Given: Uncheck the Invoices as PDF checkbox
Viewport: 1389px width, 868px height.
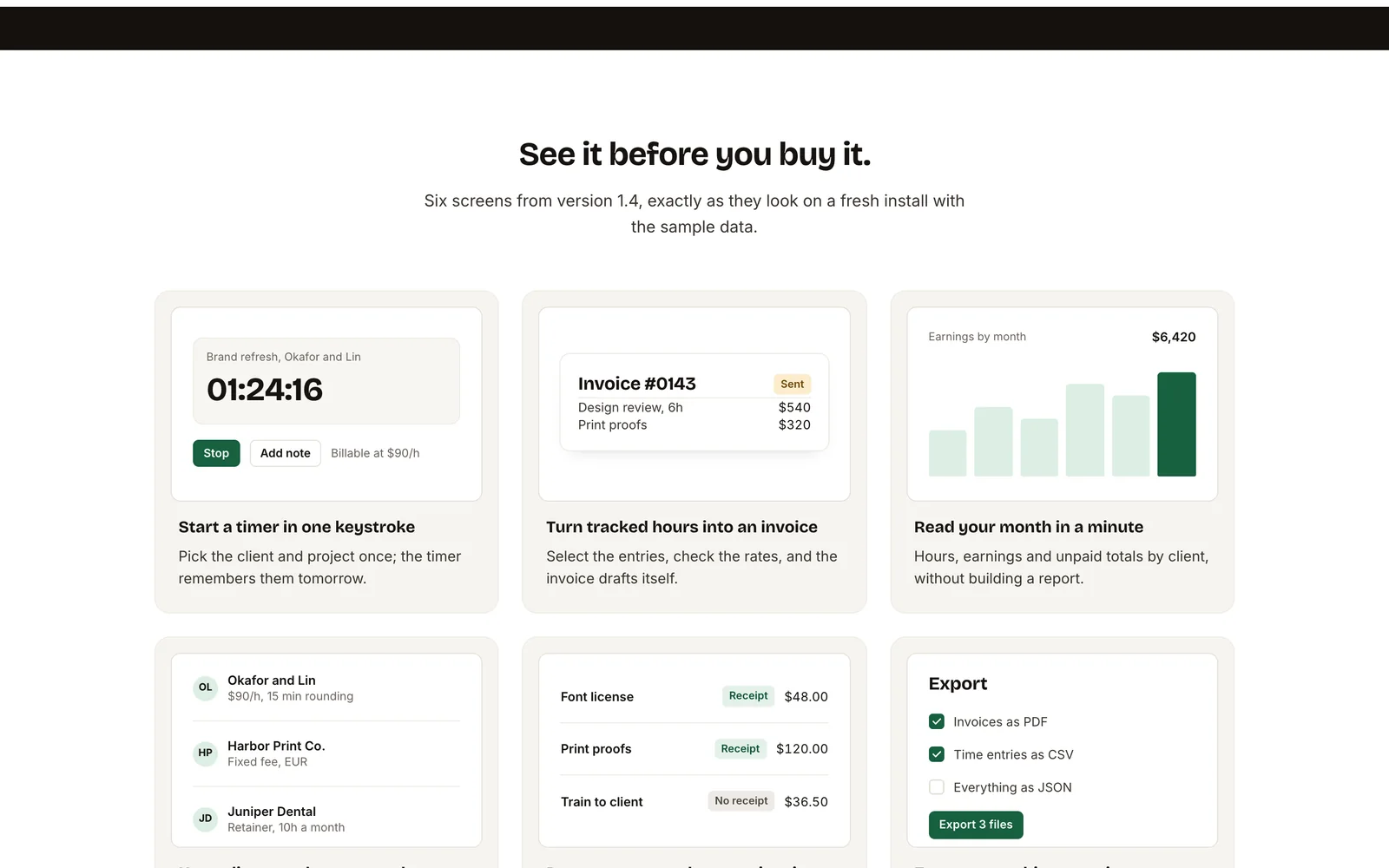Looking at the screenshot, I should [937, 721].
